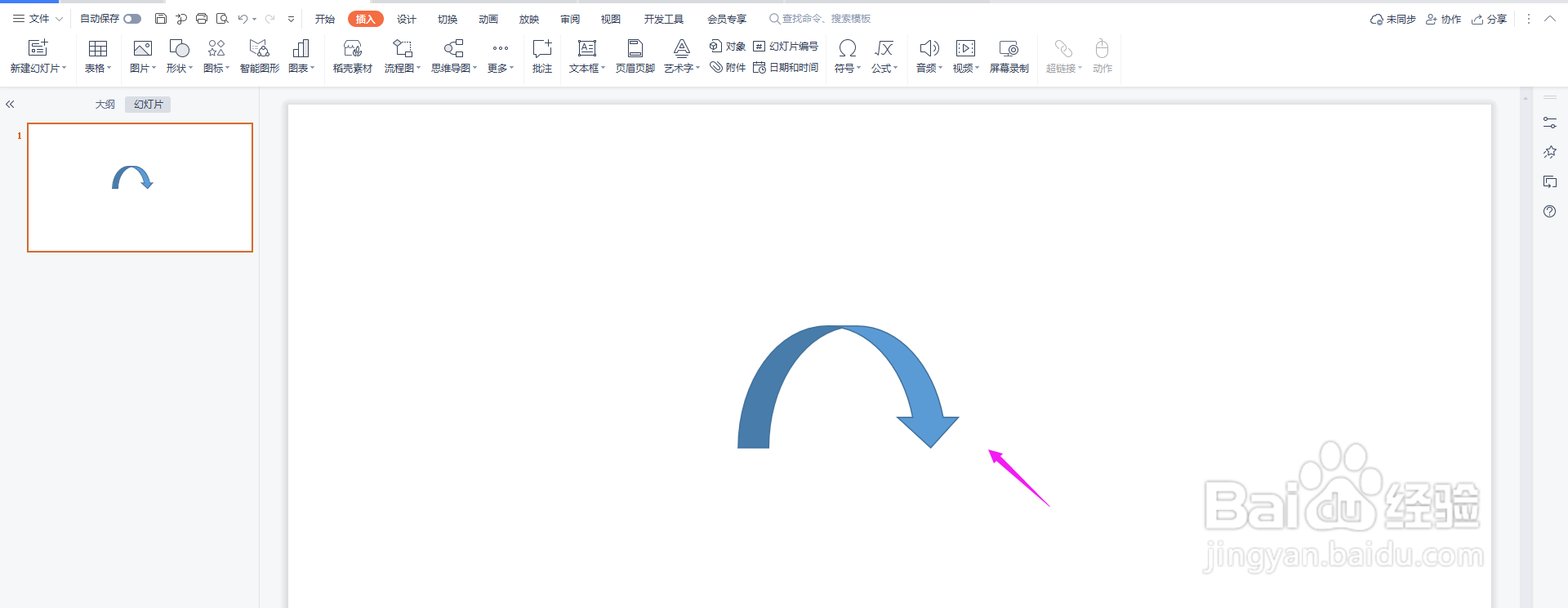The height and width of the screenshot is (608, 1568).
Task: Switch to the 视图 (View) tab
Action: tap(611, 19)
